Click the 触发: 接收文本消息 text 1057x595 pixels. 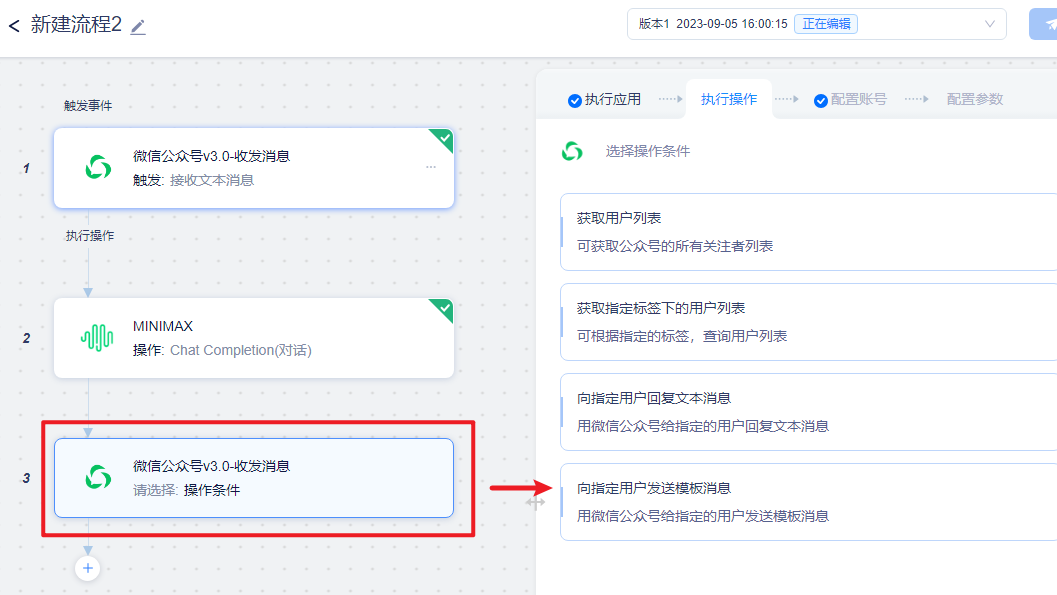(193, 181)
